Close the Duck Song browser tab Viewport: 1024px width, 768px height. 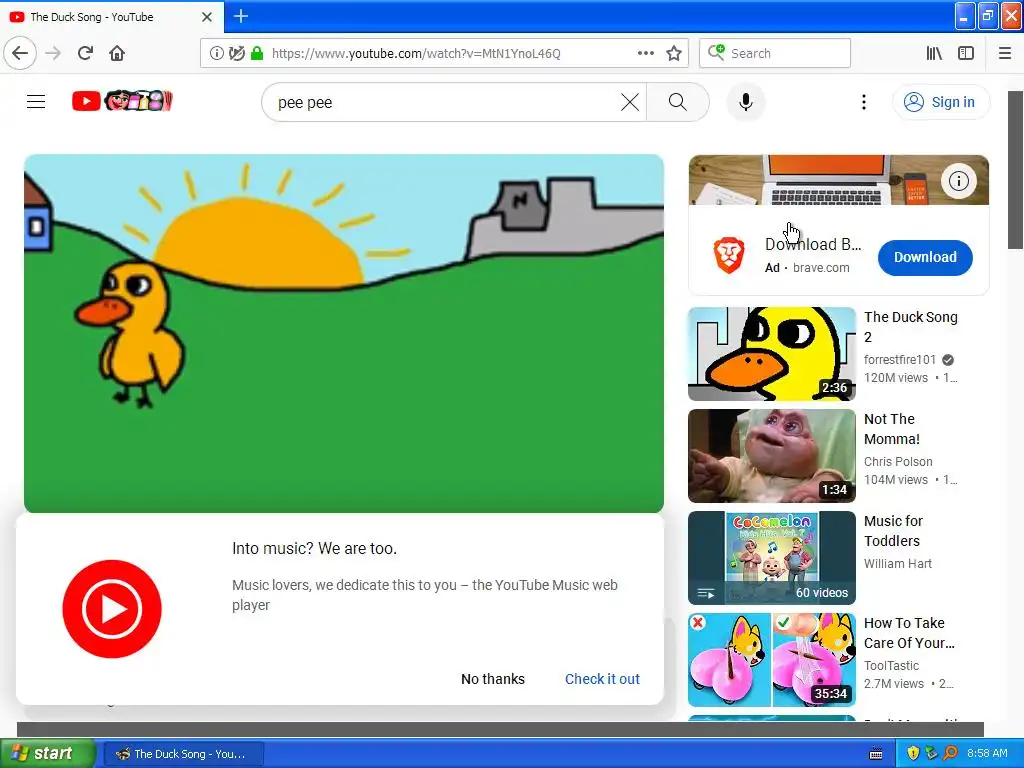coord(206,17)
